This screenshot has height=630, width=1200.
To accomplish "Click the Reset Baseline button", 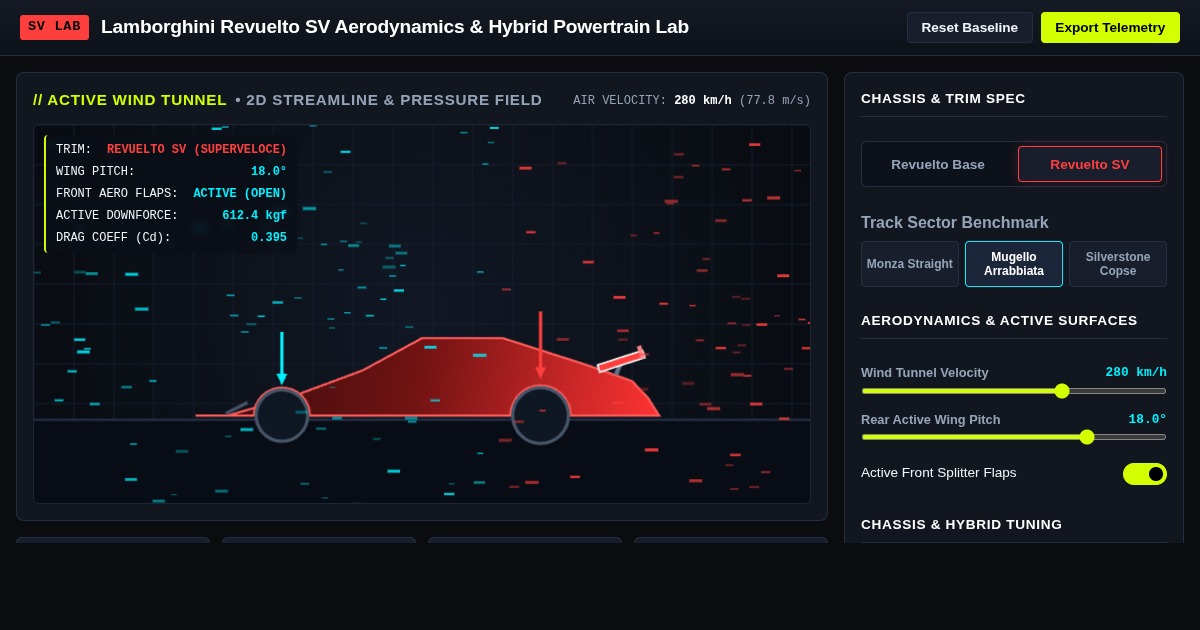I will [x=969, y=27].
